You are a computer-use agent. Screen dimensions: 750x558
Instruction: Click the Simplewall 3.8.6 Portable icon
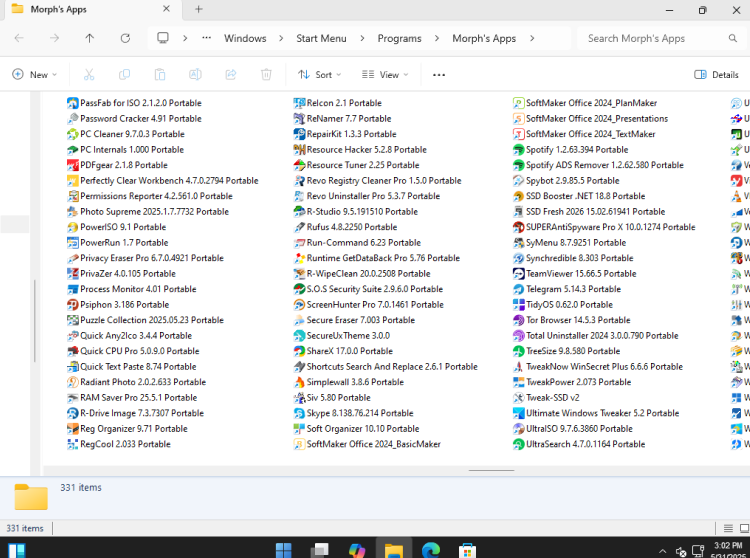click(x=299, y=382)
